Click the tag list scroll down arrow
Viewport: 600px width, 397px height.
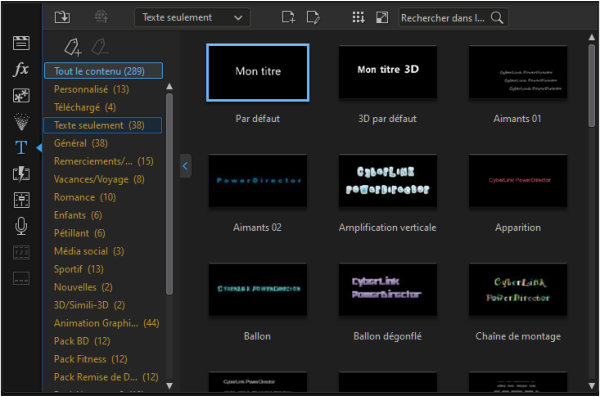point(170,386)
